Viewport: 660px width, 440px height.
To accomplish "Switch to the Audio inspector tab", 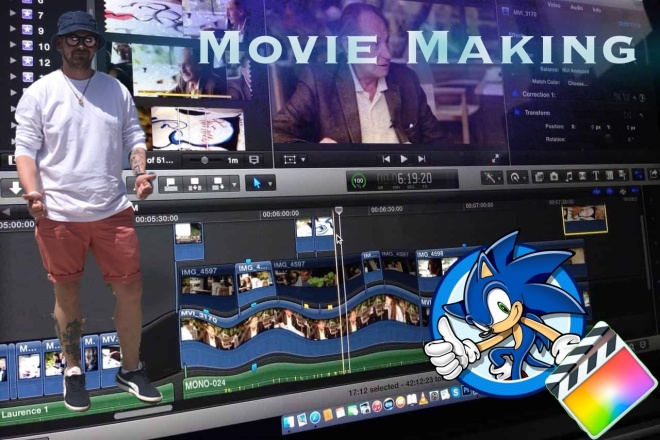I will click(x=577, y=8).
